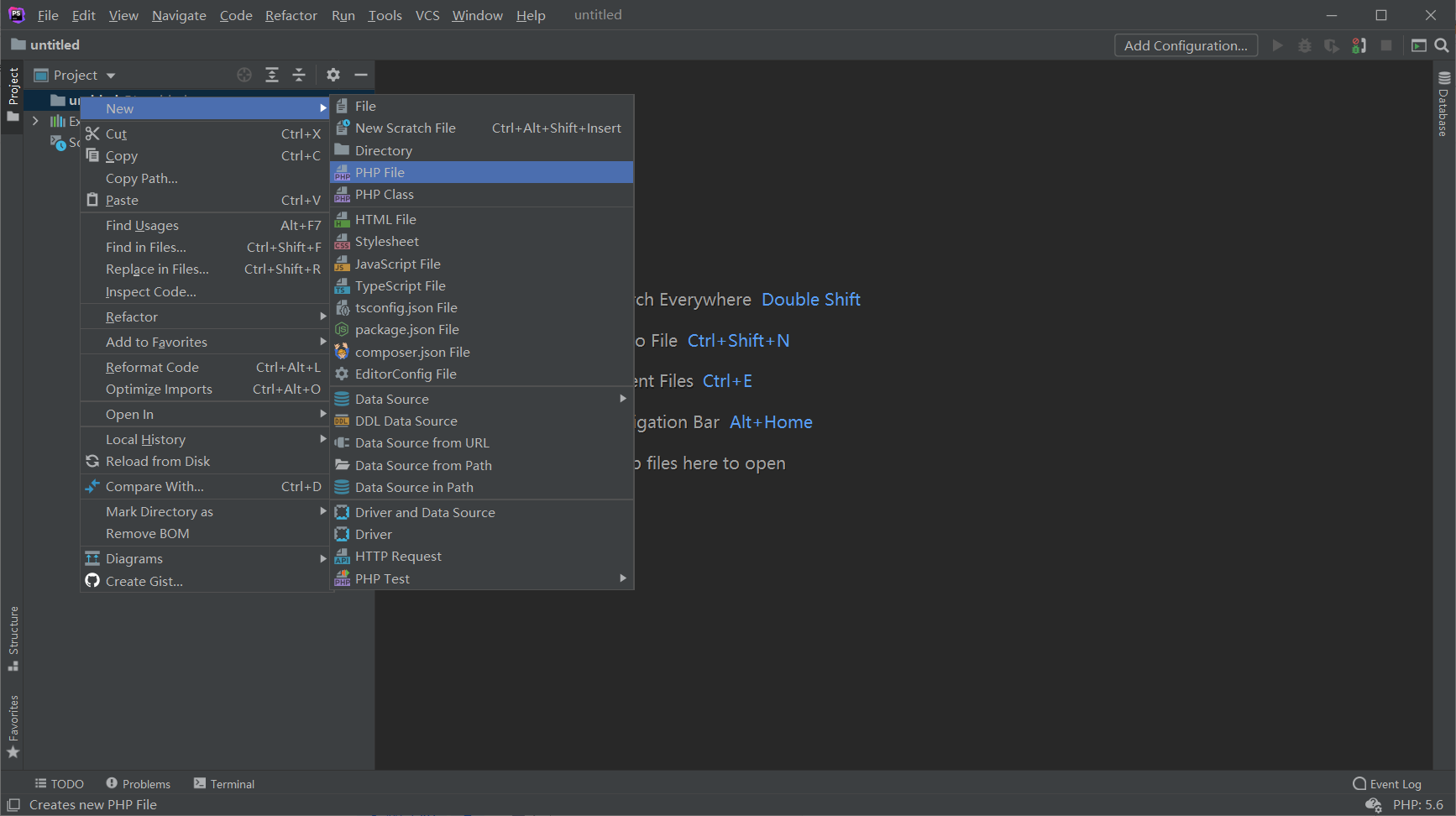Open the Database tool window sidebar
The height and width of the screenshot is (816, 1456).
pyautogui.click(x=1444, y=103)
